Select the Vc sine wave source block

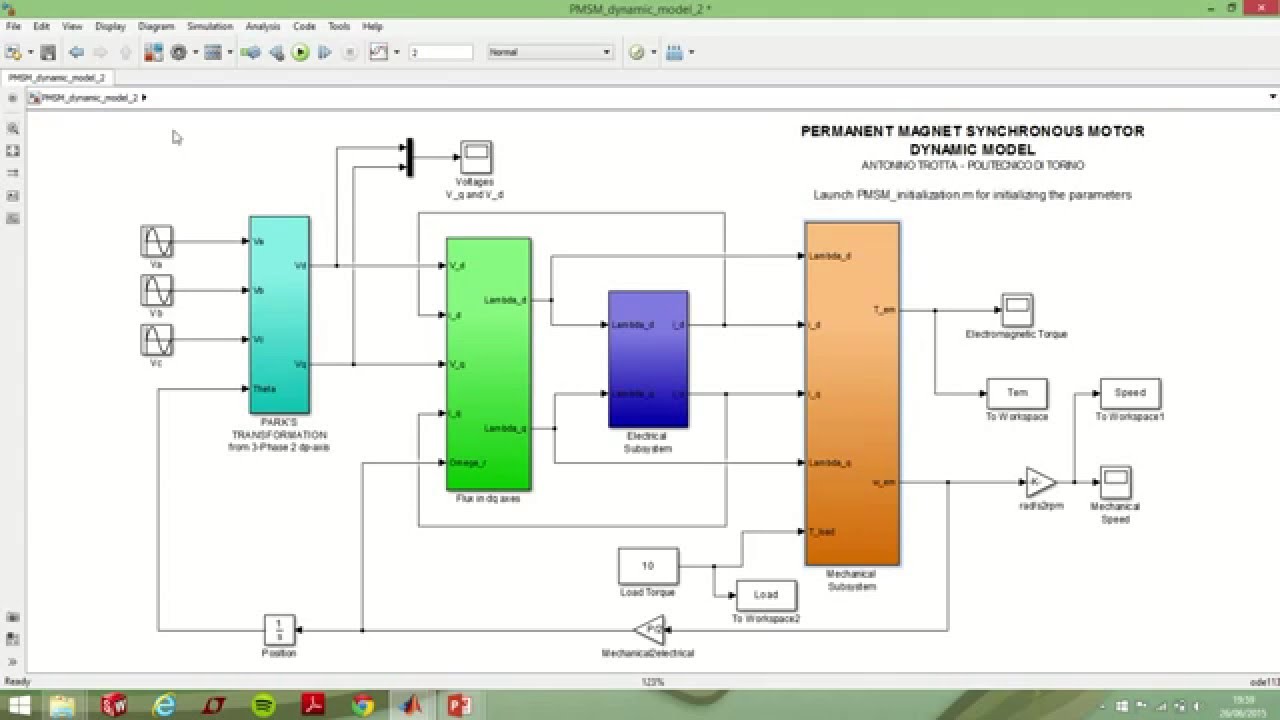[x=156, y=340]
